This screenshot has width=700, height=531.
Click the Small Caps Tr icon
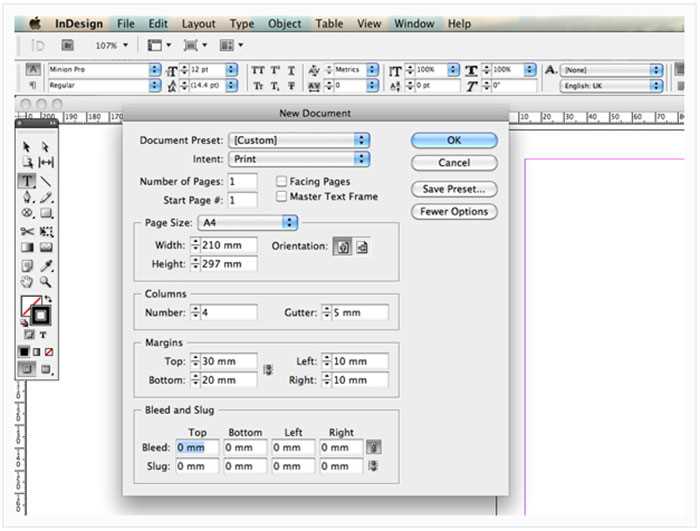coord(258,85)
